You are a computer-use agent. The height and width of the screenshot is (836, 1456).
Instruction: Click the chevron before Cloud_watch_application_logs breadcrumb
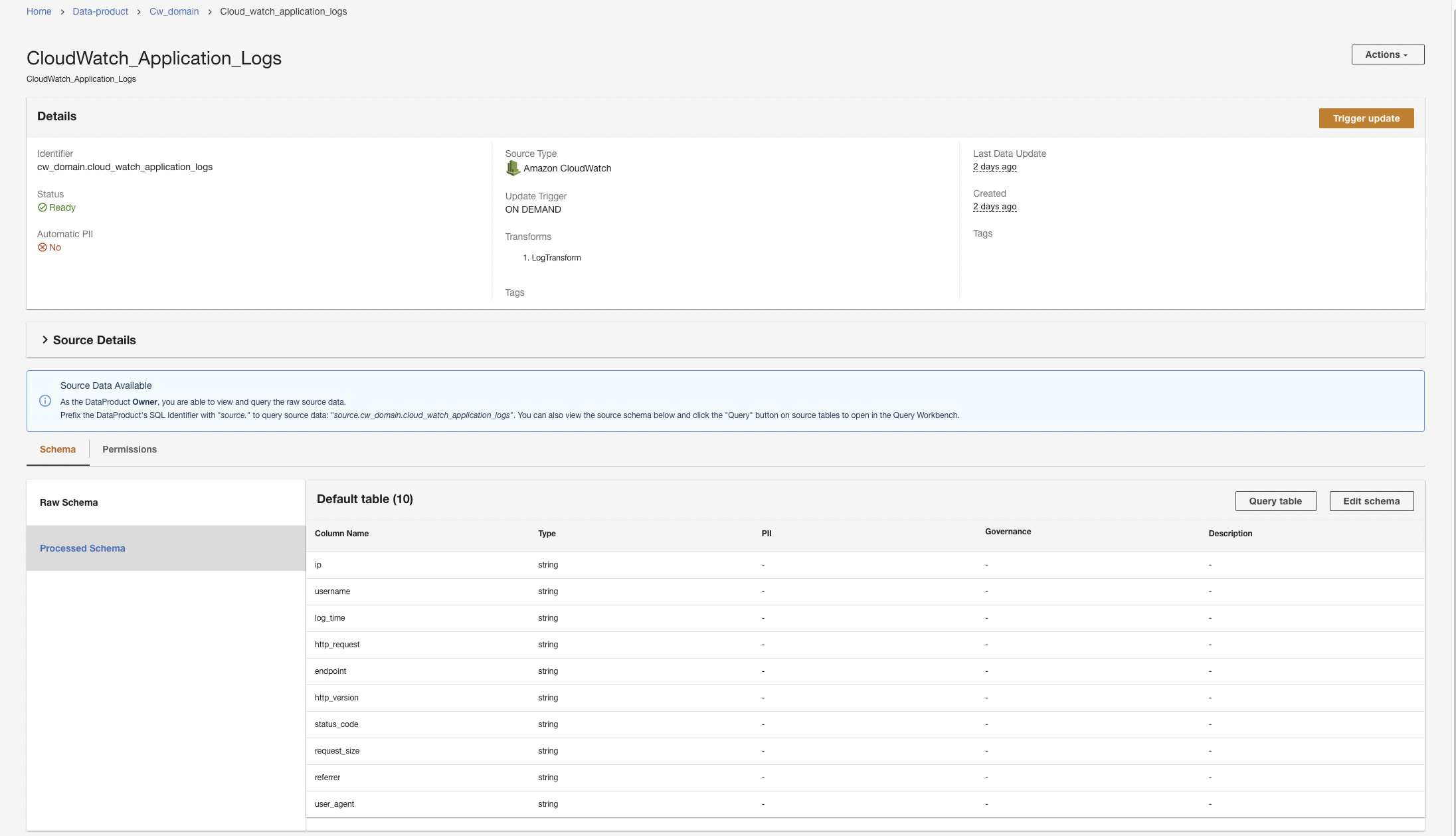209,12
